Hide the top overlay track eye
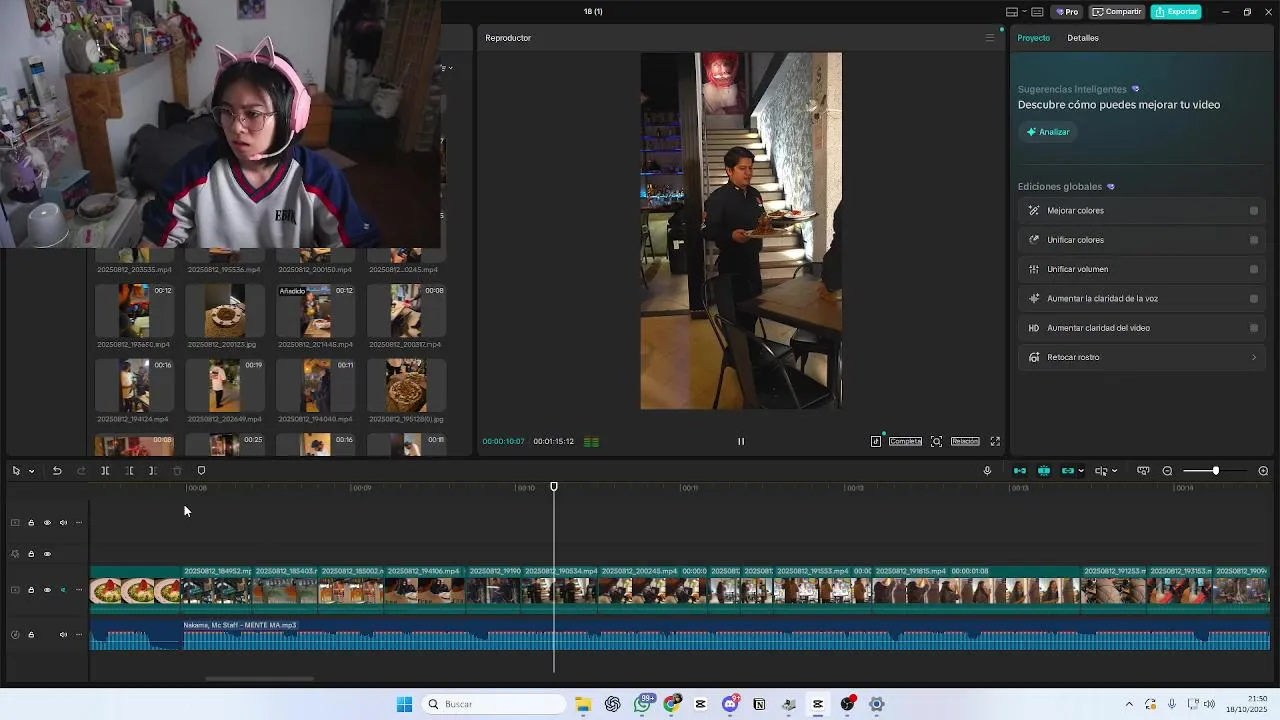 point(47,523)
